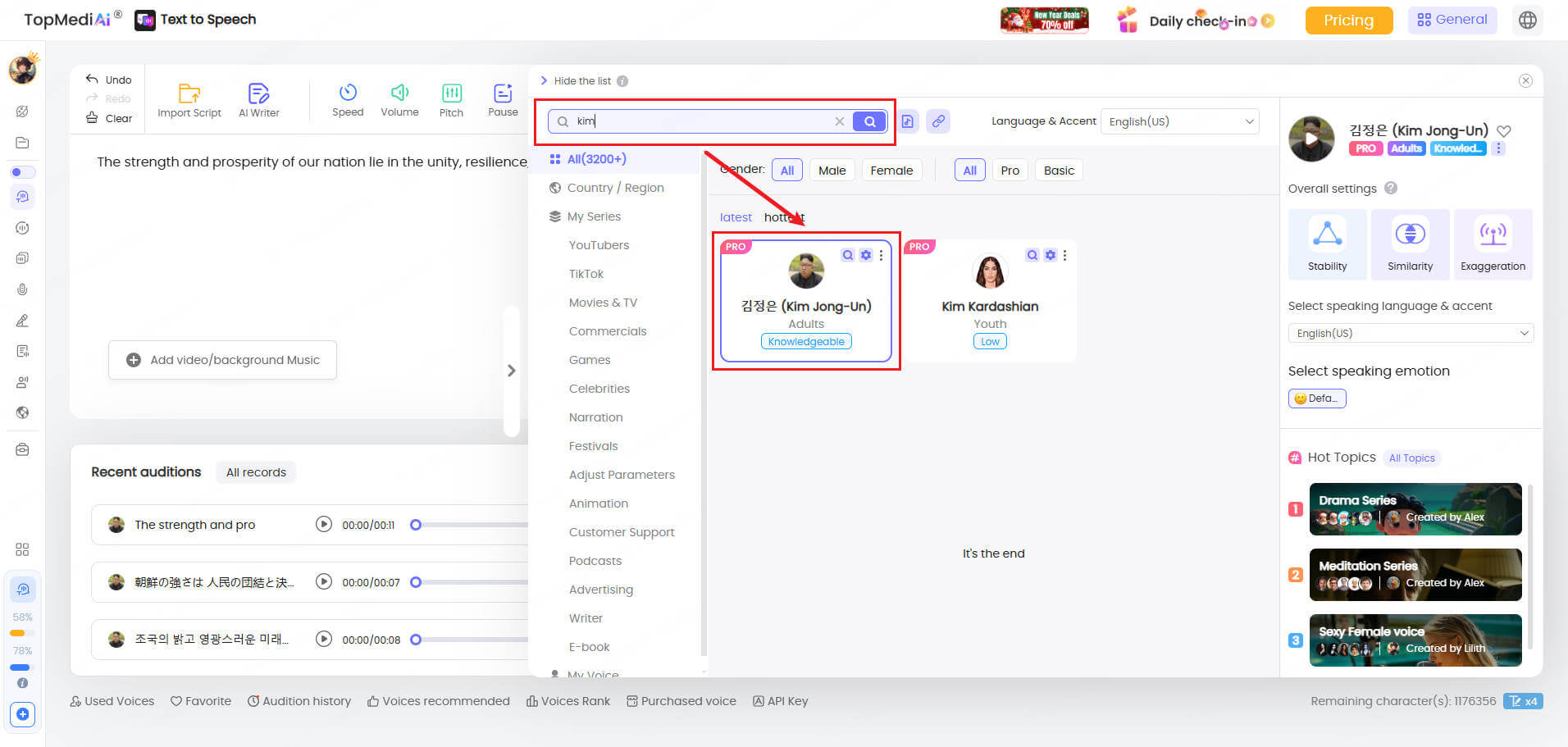Filter voices by Male
This screenshot has height=747, width=1568.
(x=832, y=171)
